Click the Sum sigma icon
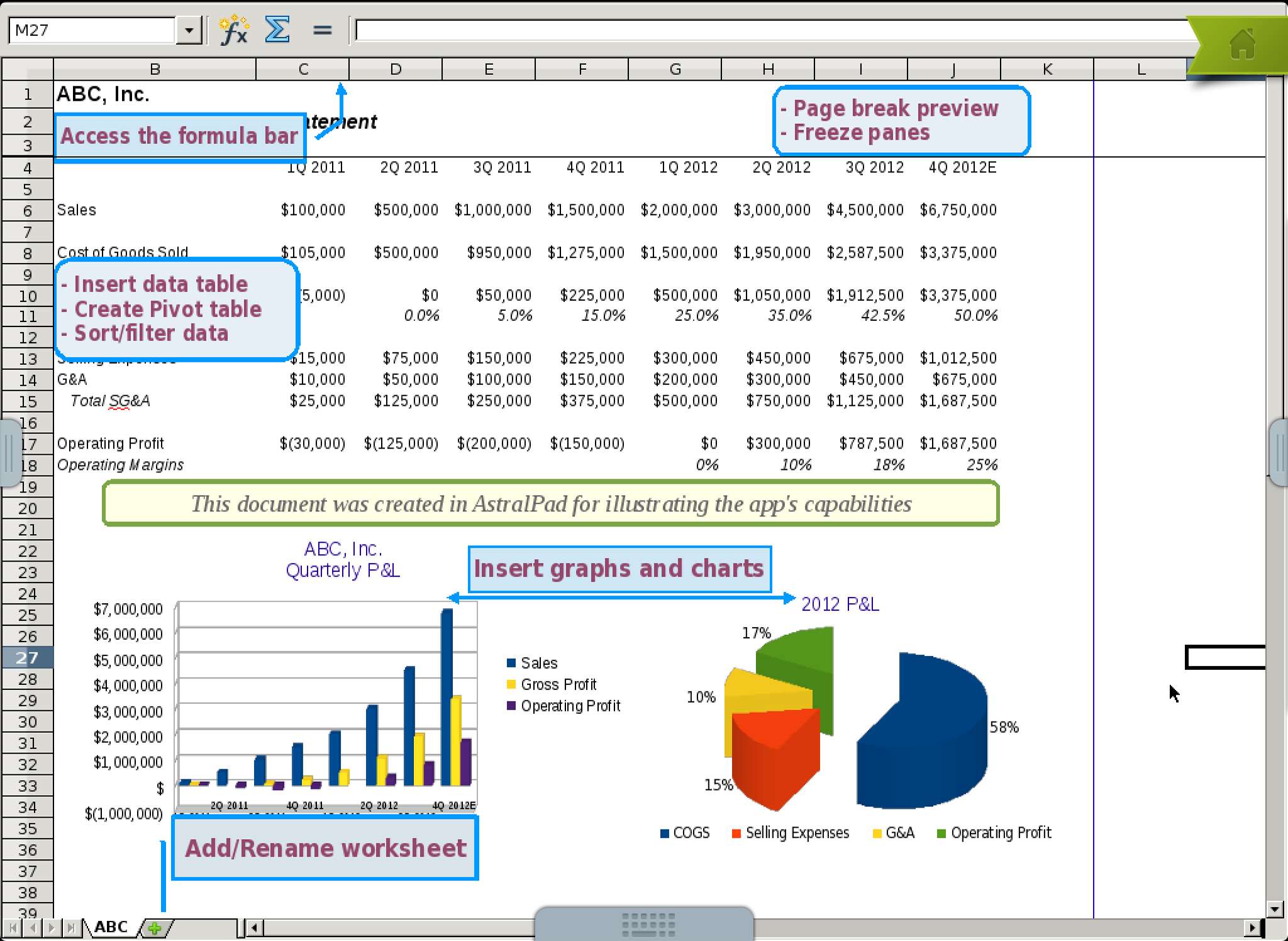1288x941 pixels. tap(277, 30)
